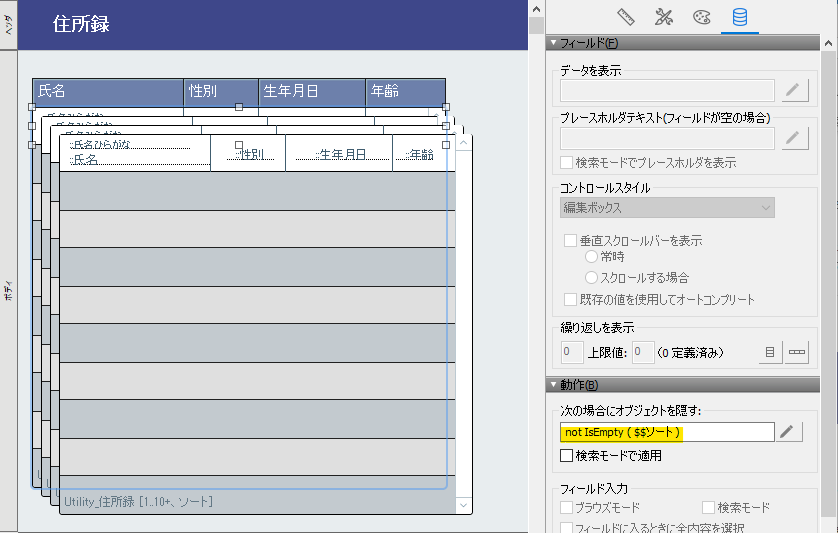
Task: Select the ::氏名ひらがな field on front portal
Action: (130, 144)
